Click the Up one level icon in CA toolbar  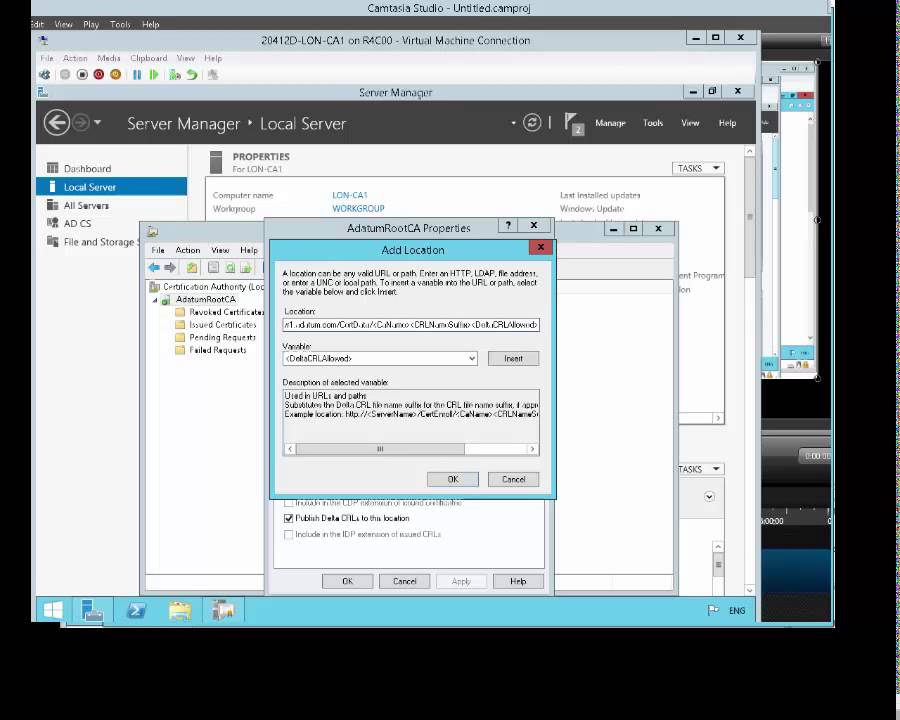coord(192,268)
